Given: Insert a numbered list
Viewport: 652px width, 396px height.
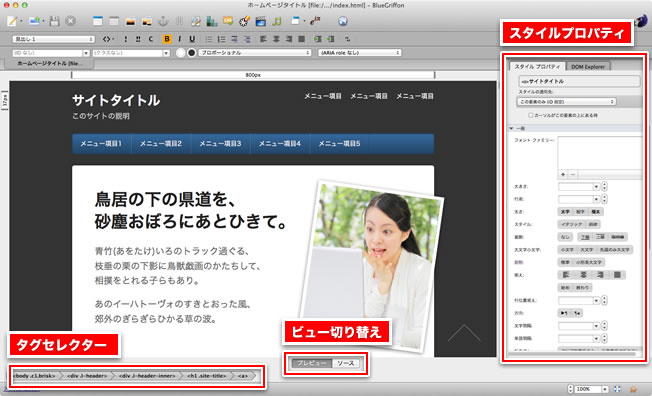Looking at the screenshot, I should (222, 39).
